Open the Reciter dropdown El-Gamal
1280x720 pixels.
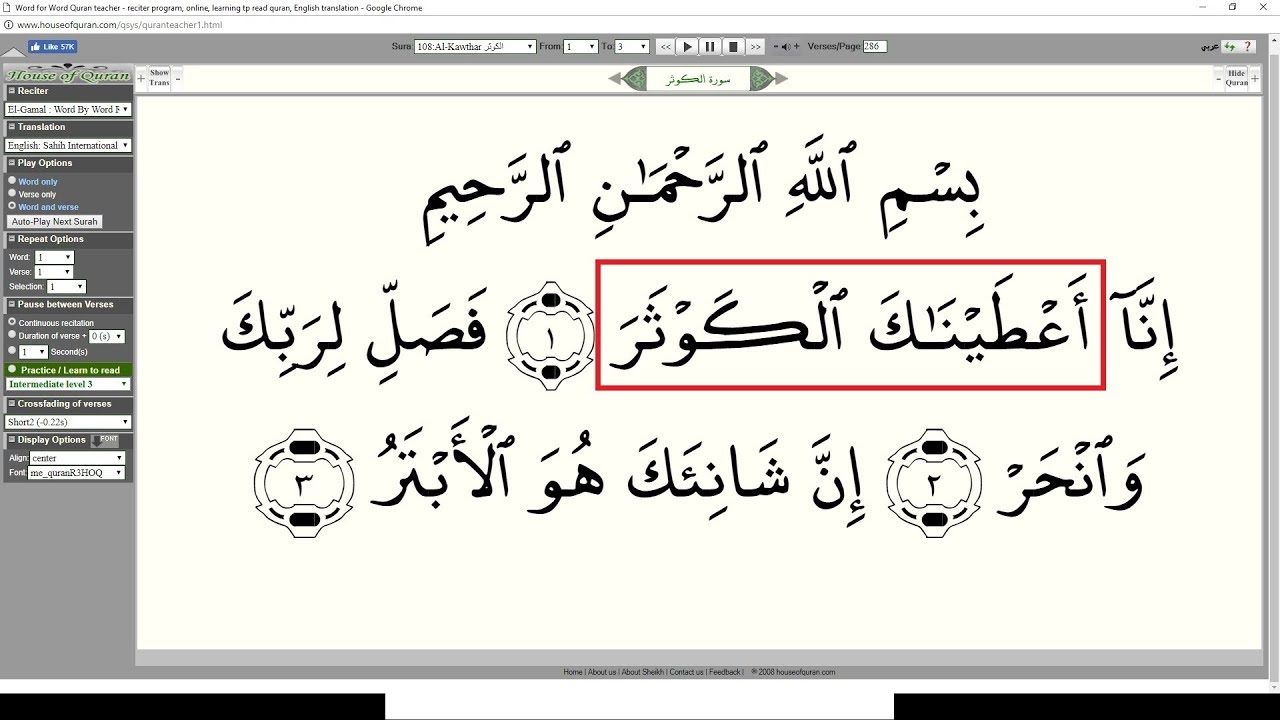68,109
